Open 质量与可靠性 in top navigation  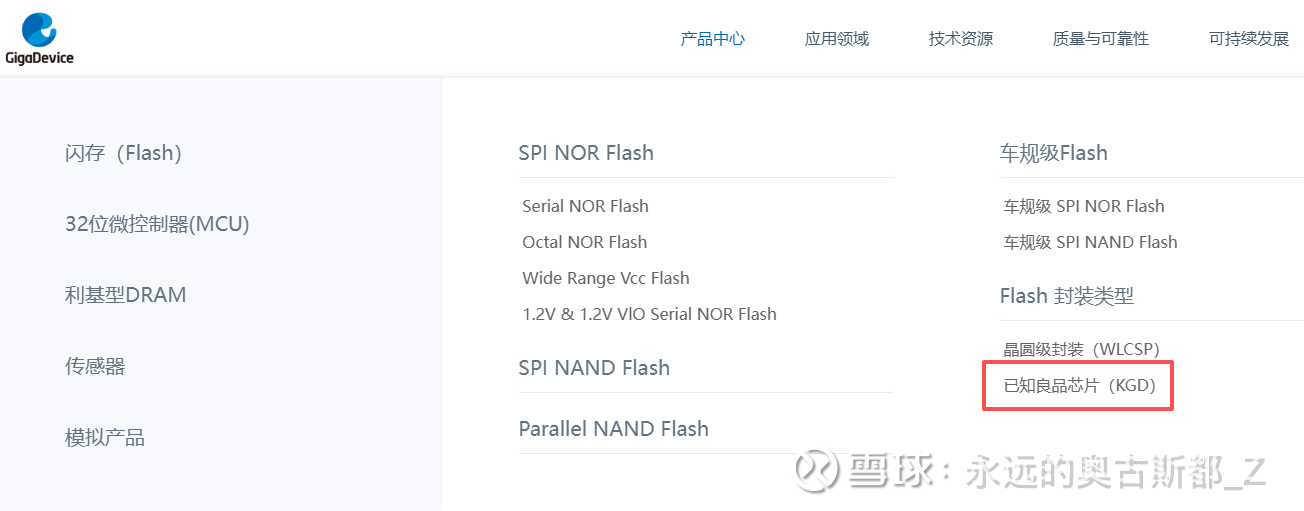pos(1100,39)
